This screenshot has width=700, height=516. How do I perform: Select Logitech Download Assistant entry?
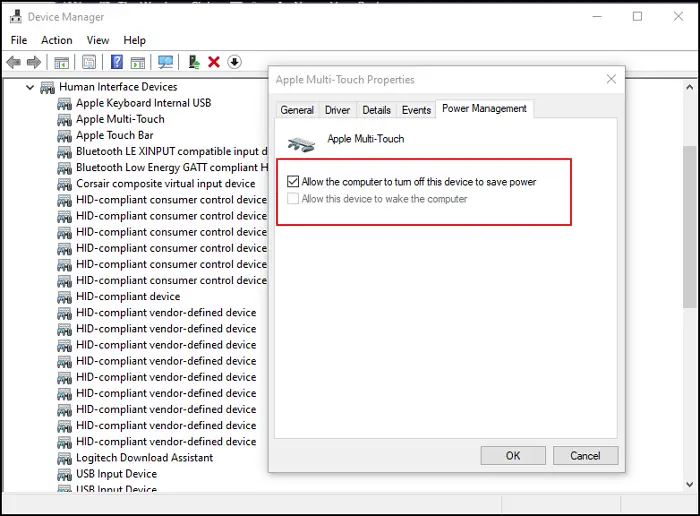144,458
